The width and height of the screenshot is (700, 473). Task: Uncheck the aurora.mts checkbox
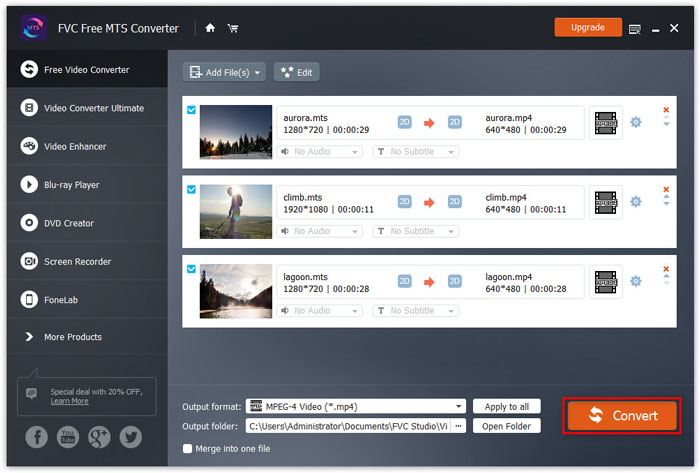tap(191, 110)
